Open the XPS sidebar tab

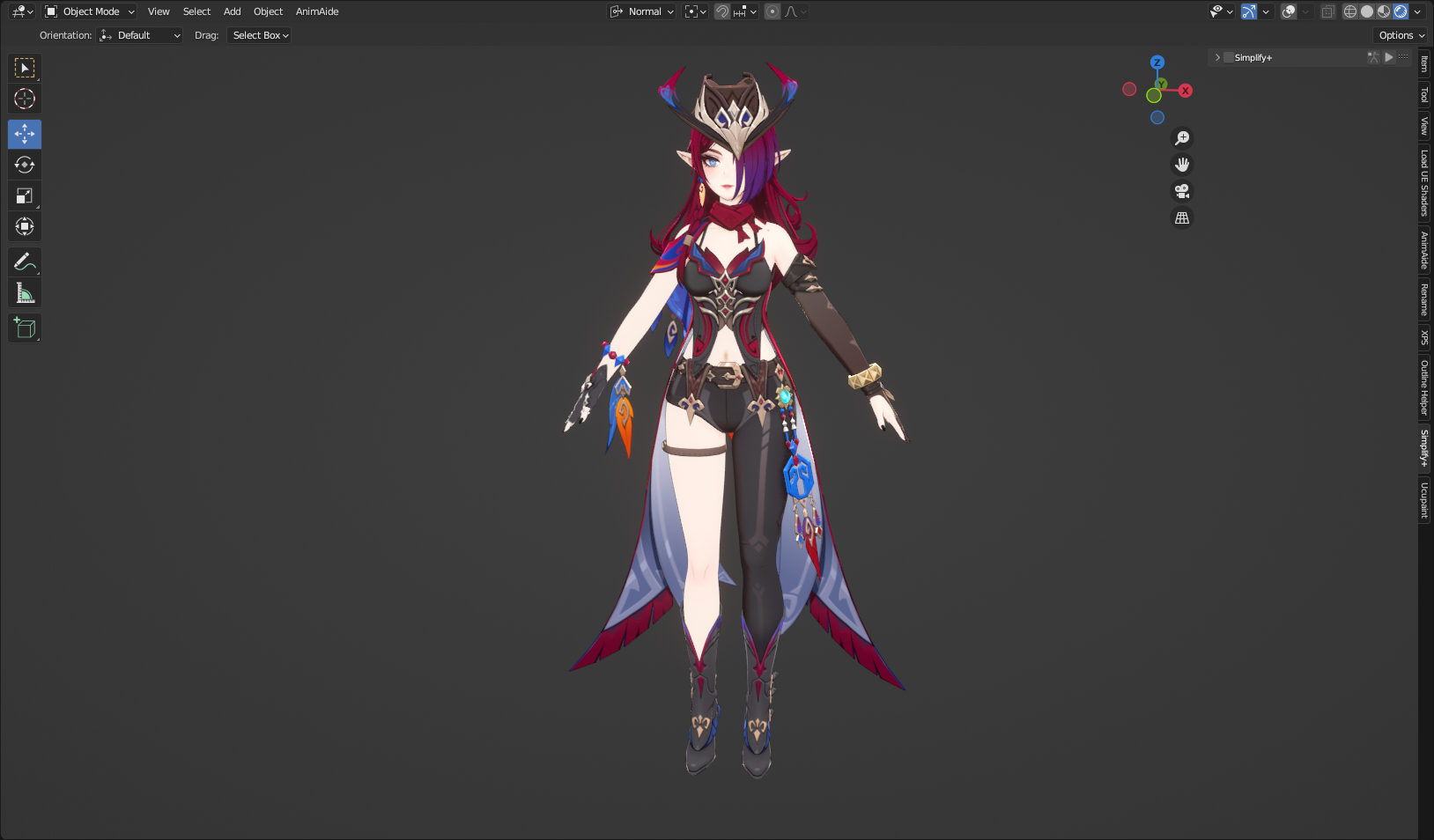coord(1424,337)
